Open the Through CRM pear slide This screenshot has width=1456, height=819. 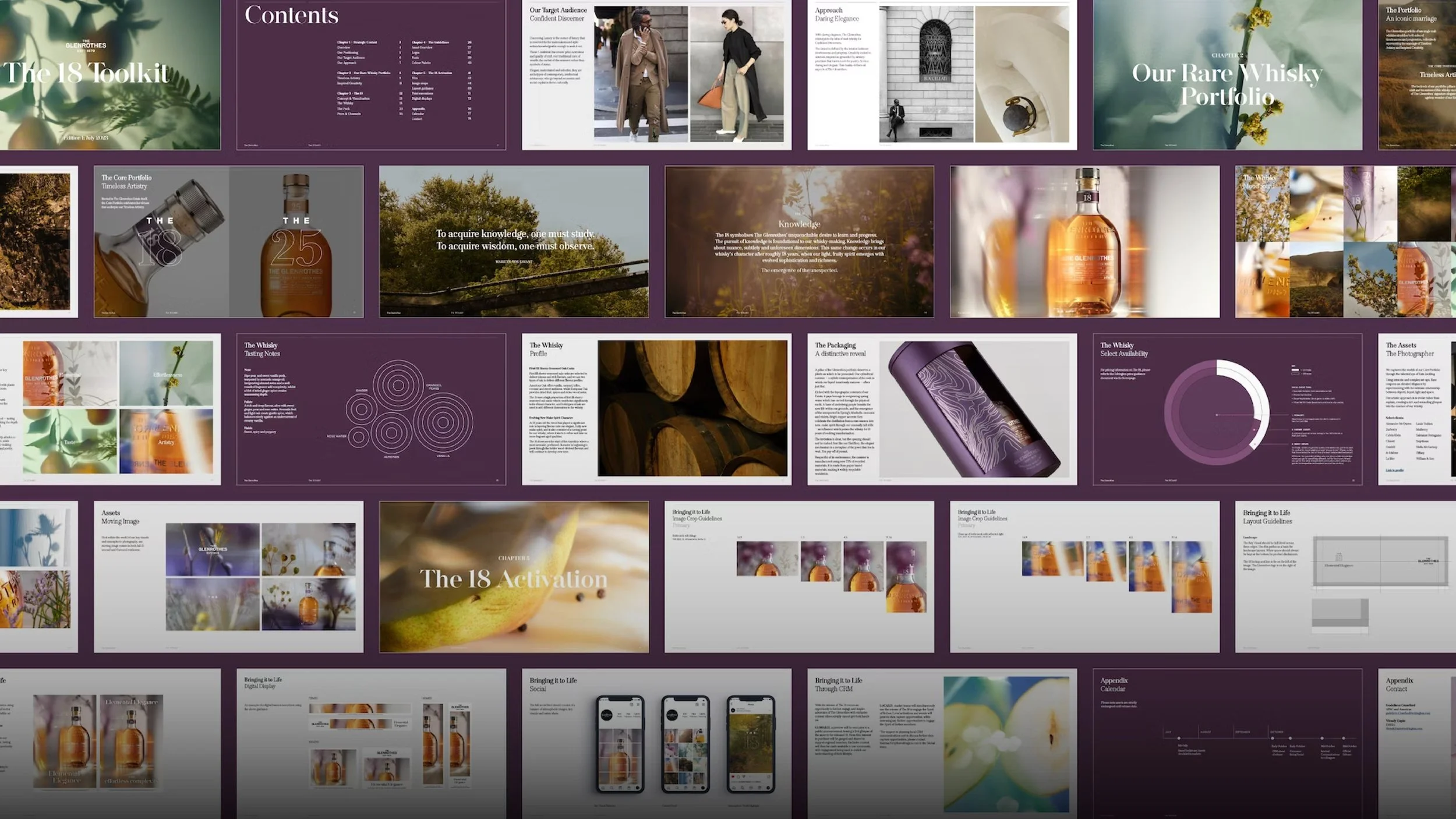click(x=942, y=743)
